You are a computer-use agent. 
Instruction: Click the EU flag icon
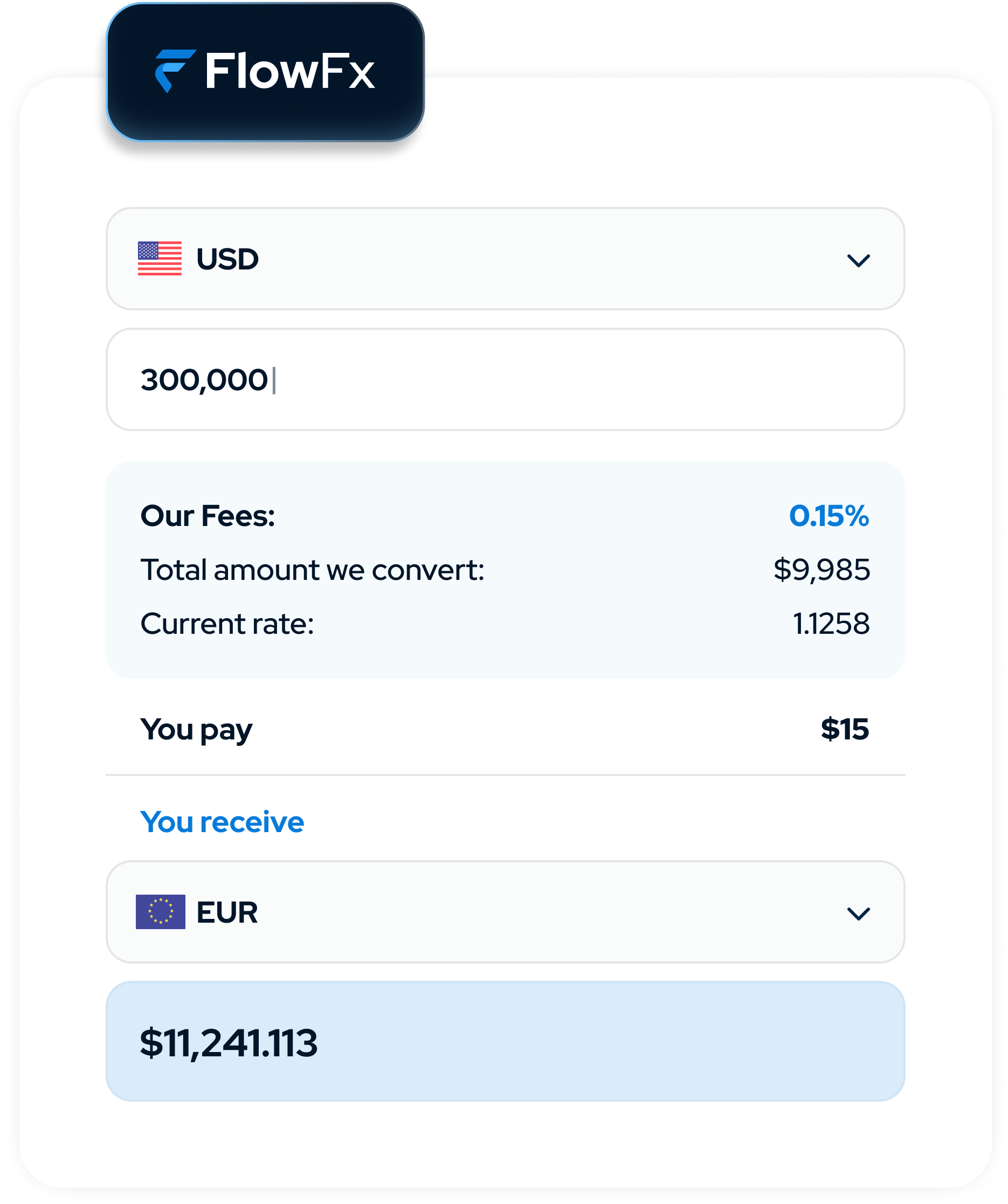point(160,911)
